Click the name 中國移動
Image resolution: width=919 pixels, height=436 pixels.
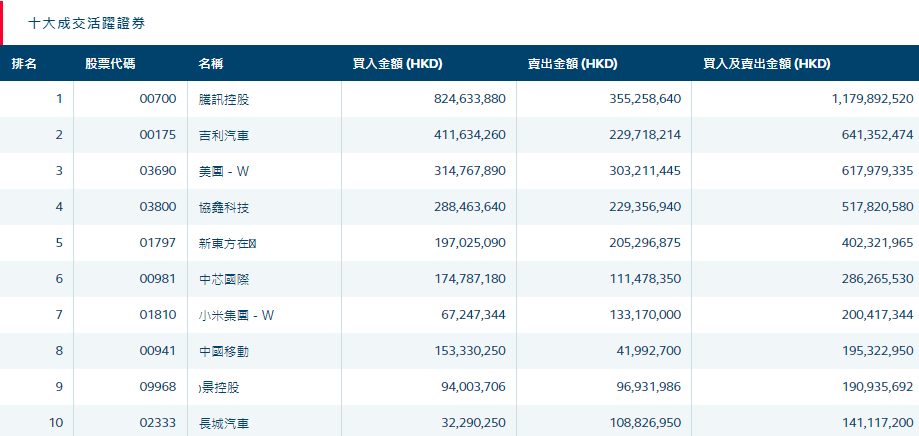click(x=224, y=352)
